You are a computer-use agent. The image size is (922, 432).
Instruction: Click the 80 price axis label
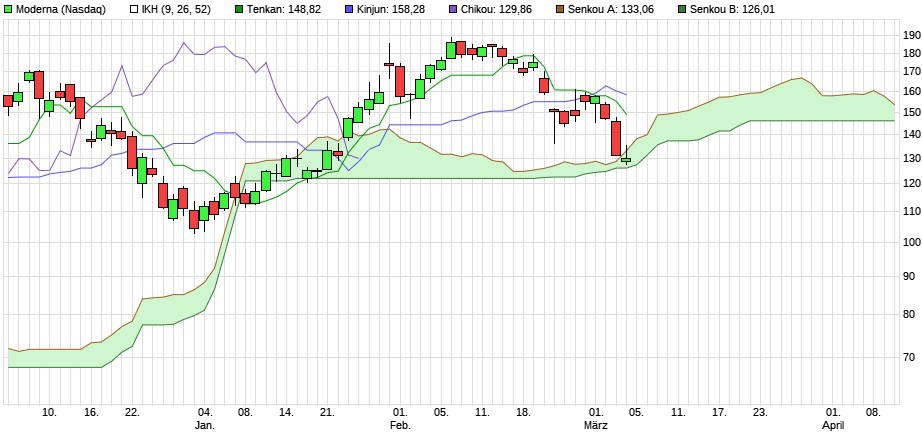[911, 314]
